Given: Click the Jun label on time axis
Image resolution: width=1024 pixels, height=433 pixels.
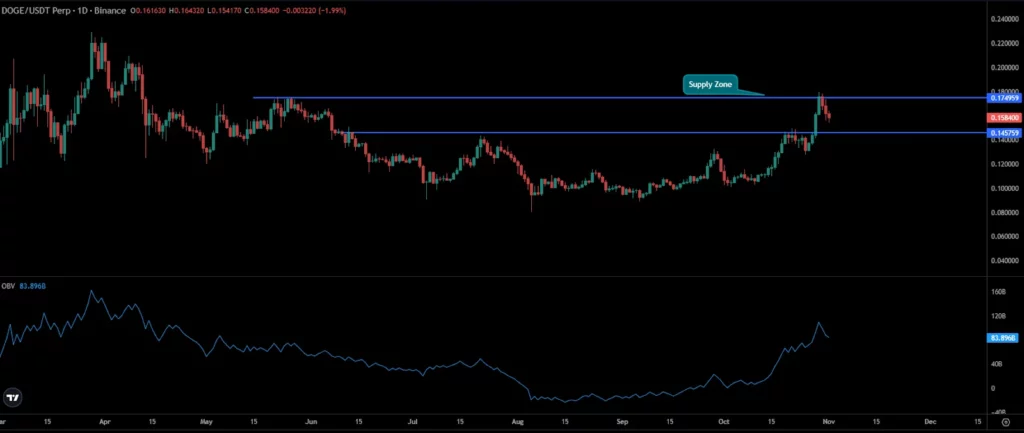Looking at the screenshot, I should click(x=311, y=423).
